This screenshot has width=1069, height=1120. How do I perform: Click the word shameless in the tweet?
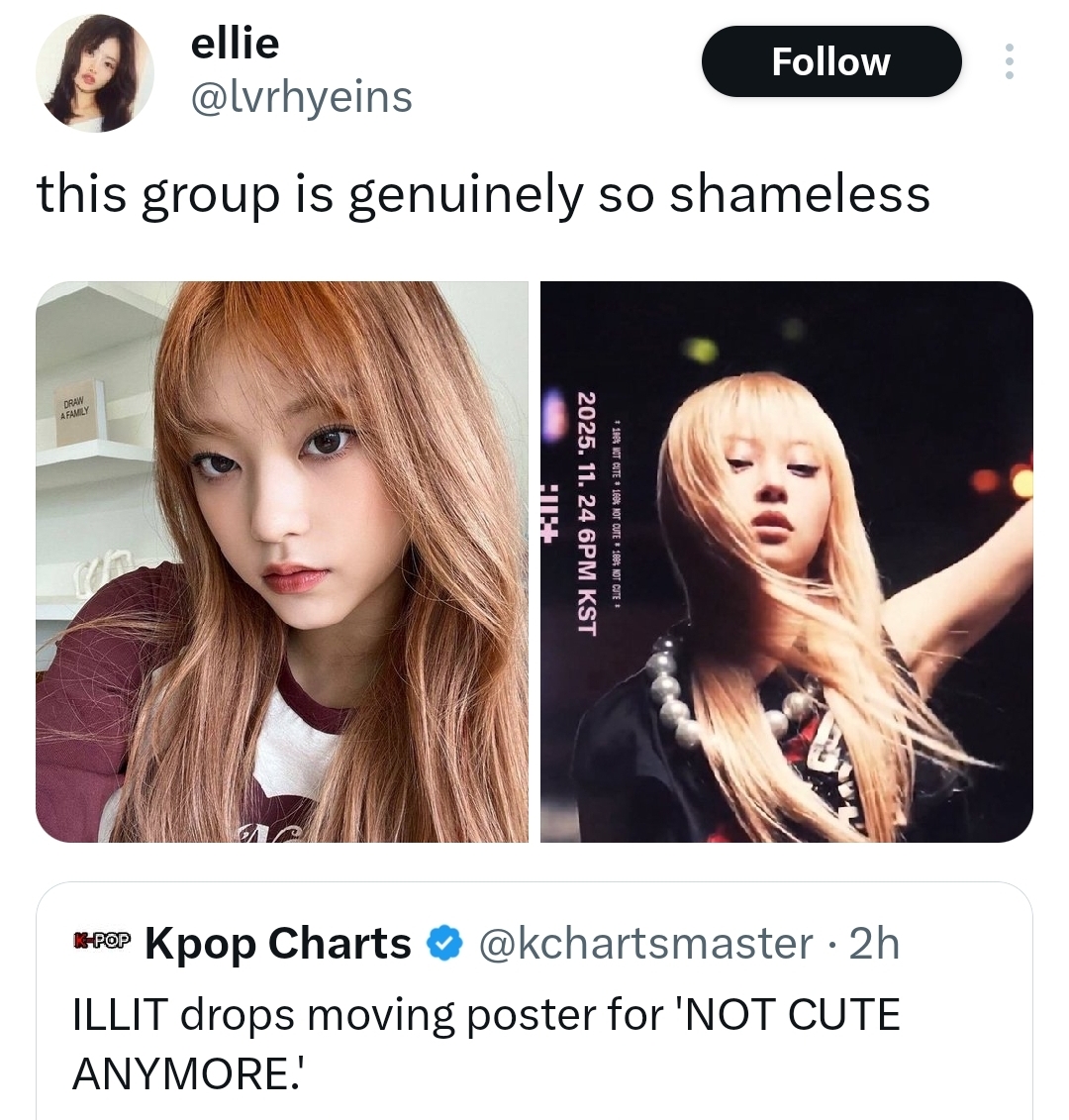[x=800, y=194]
